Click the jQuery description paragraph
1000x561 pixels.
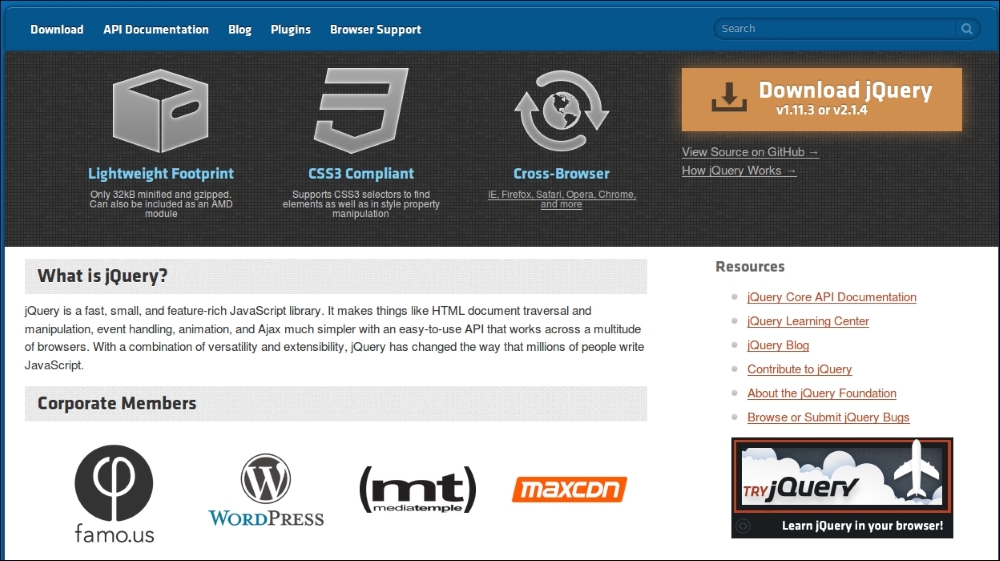coord(334,338)
